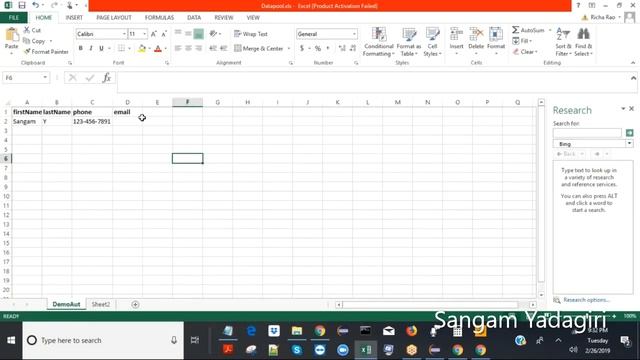
Task: Click the Borders icon
Action: click(121, 48)
